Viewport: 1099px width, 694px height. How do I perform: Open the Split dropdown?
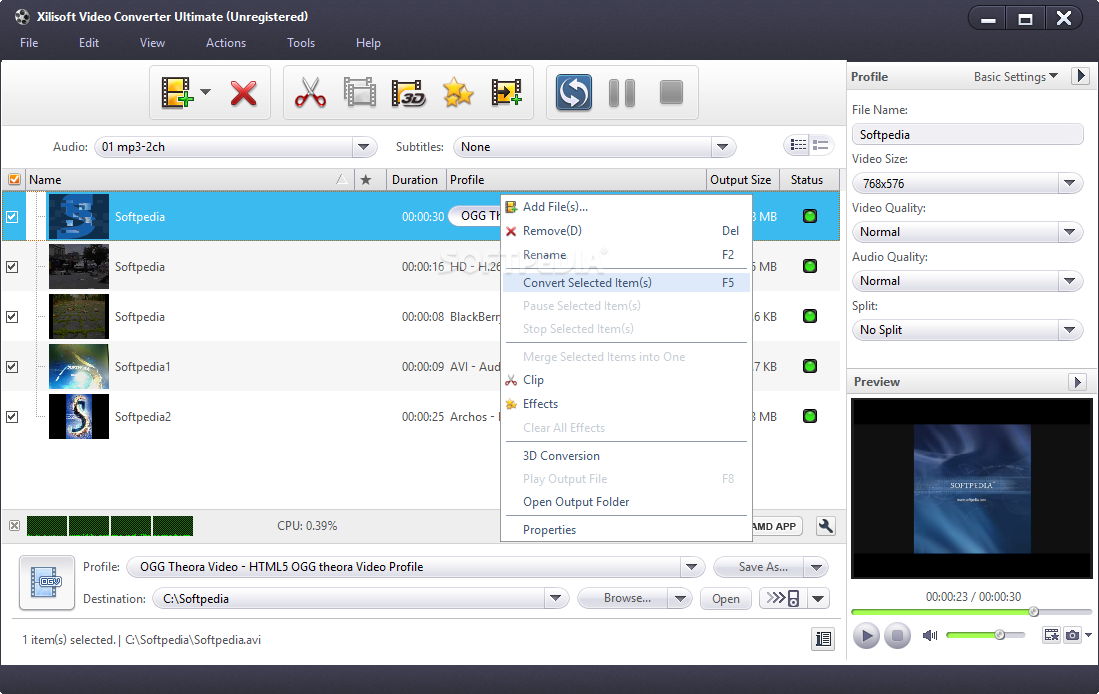point(1069,329)
